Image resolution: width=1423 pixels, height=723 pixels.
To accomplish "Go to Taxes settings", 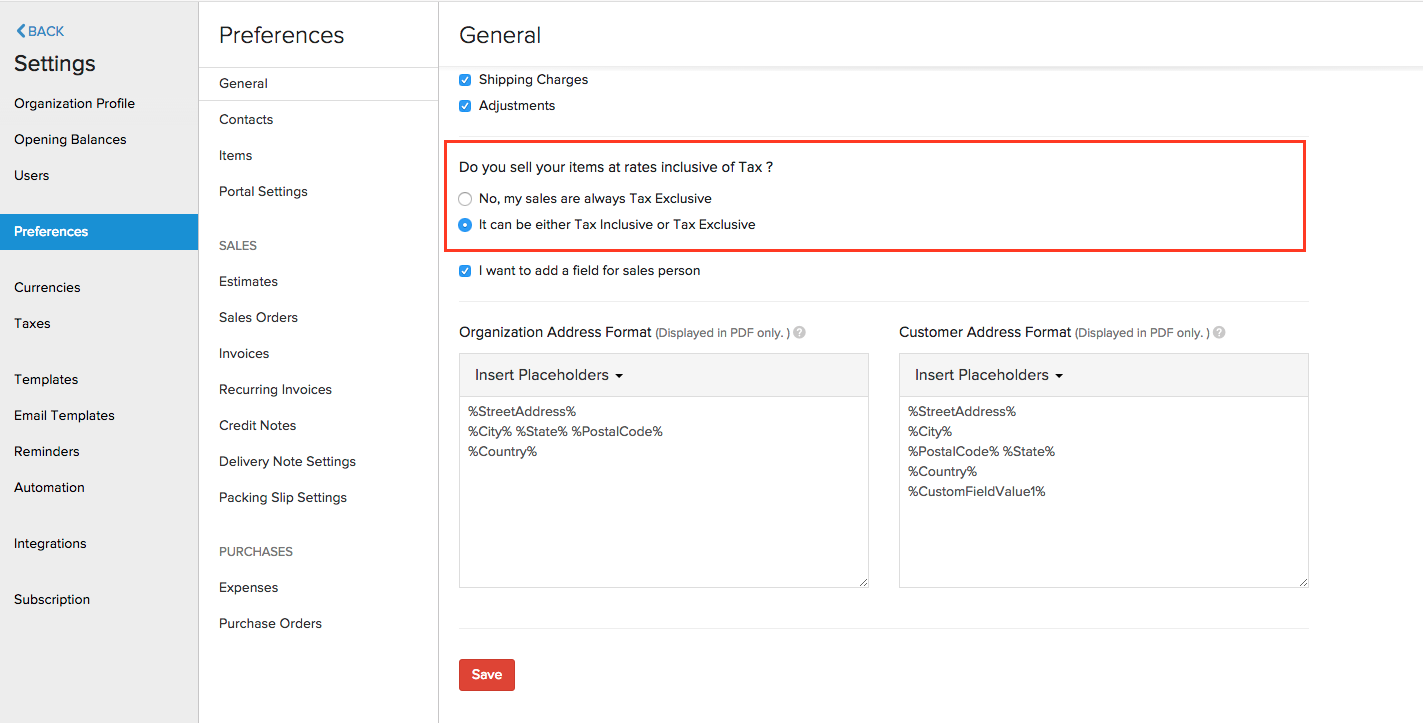I will click(32, 324).
